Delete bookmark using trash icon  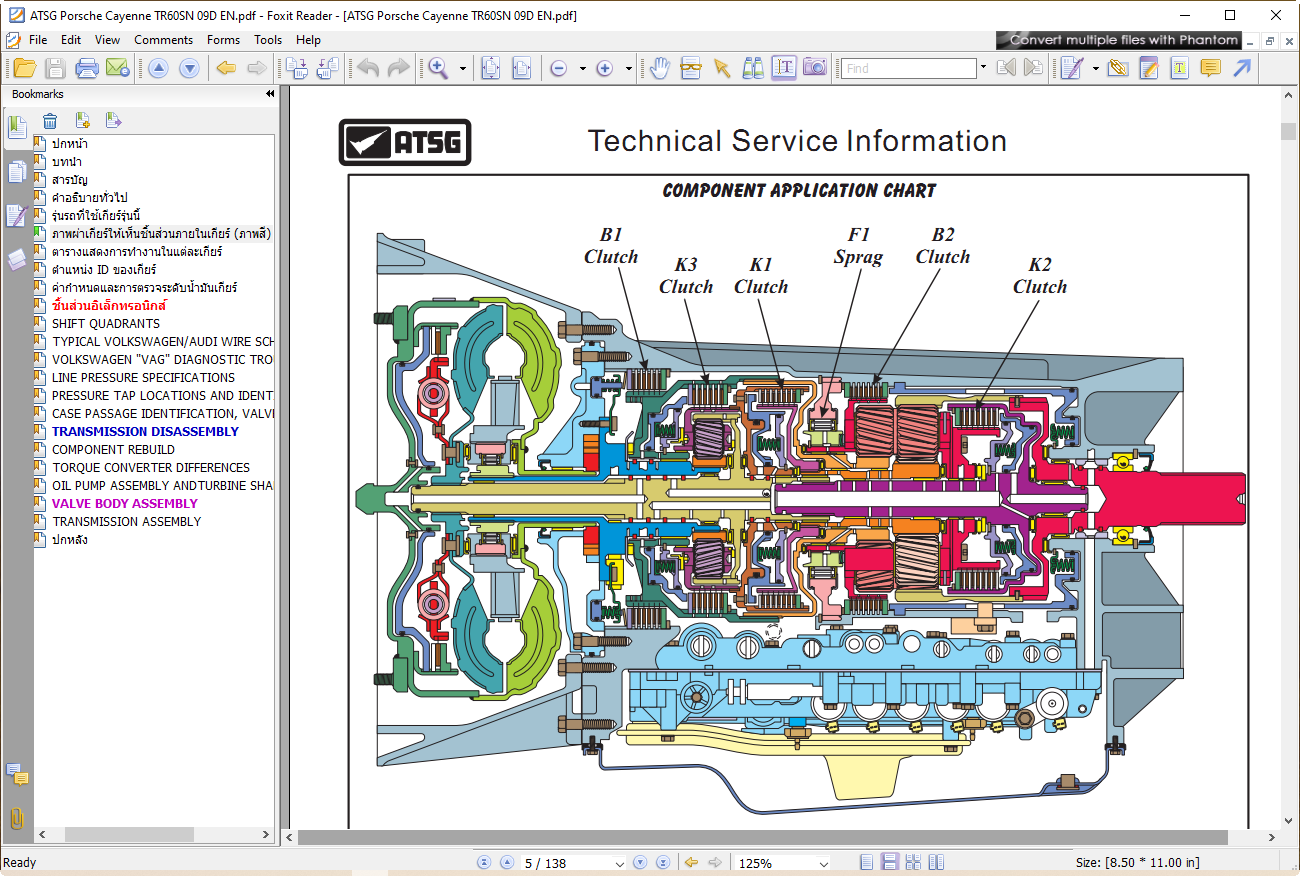(50, 121)
